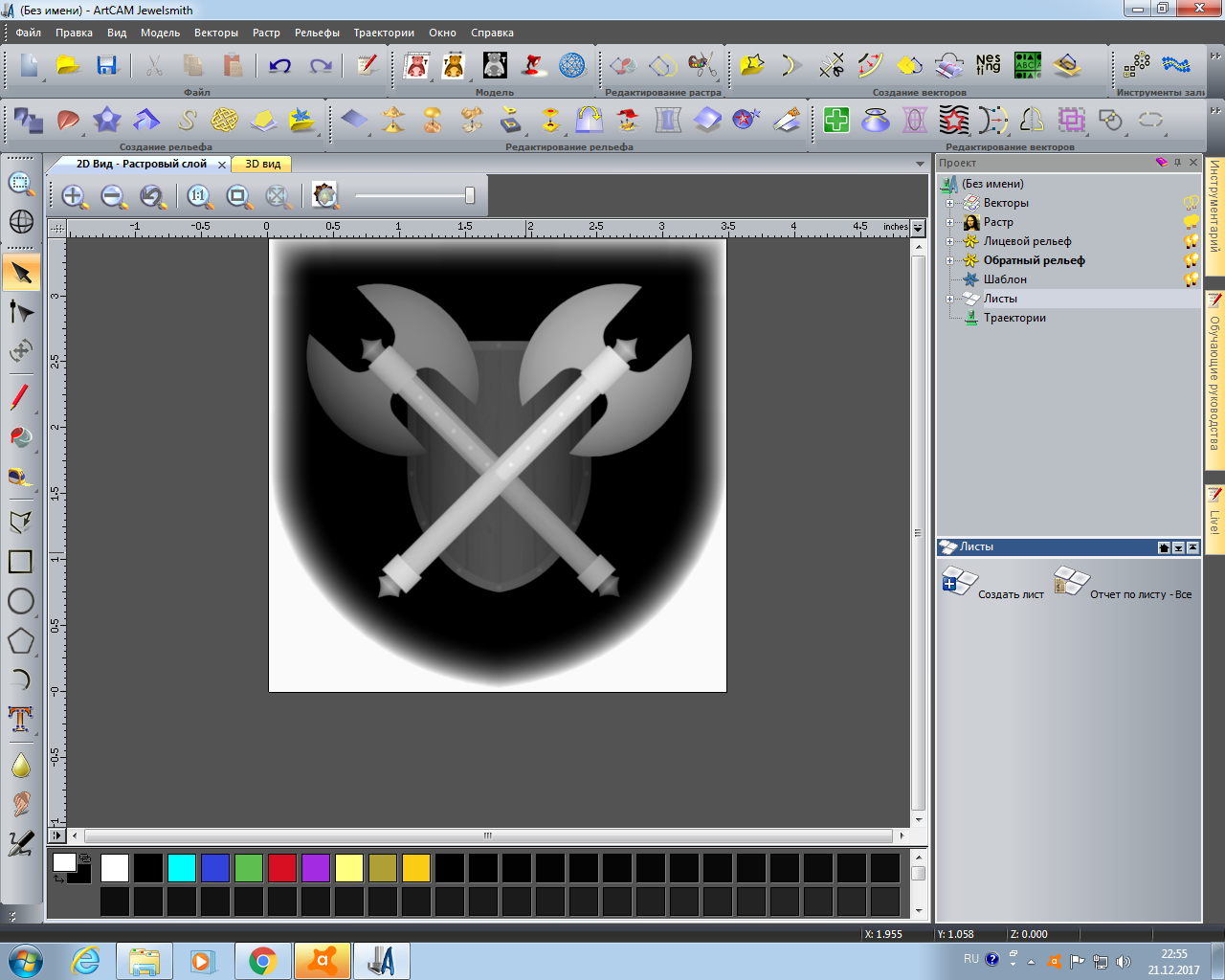Click the Zoom 1:1 magnifier icon
Image resolution: width=1225 pixels, height=980 pixels.
pyautogui.click(x=198, y=196)
